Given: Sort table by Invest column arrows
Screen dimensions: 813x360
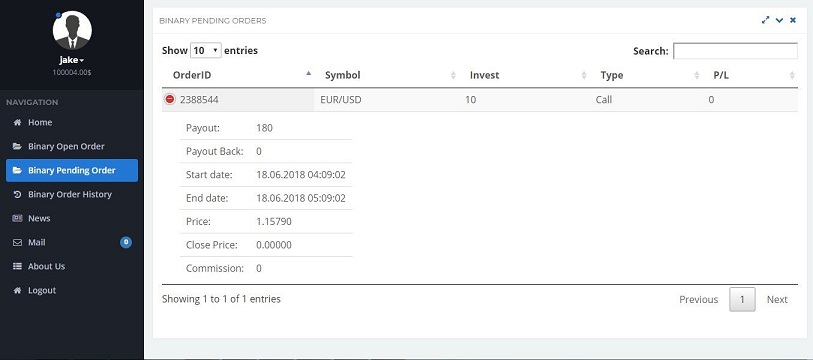Looking at the screenshot, I should (x=584, y=75).
